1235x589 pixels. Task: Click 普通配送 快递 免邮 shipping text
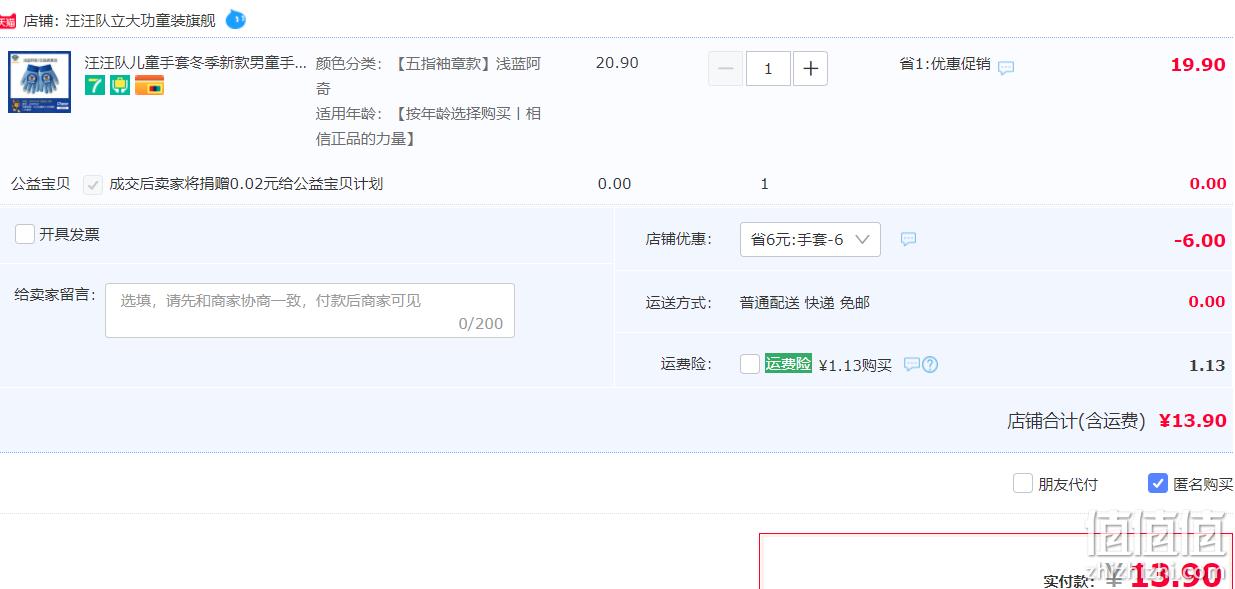[805, 302]
